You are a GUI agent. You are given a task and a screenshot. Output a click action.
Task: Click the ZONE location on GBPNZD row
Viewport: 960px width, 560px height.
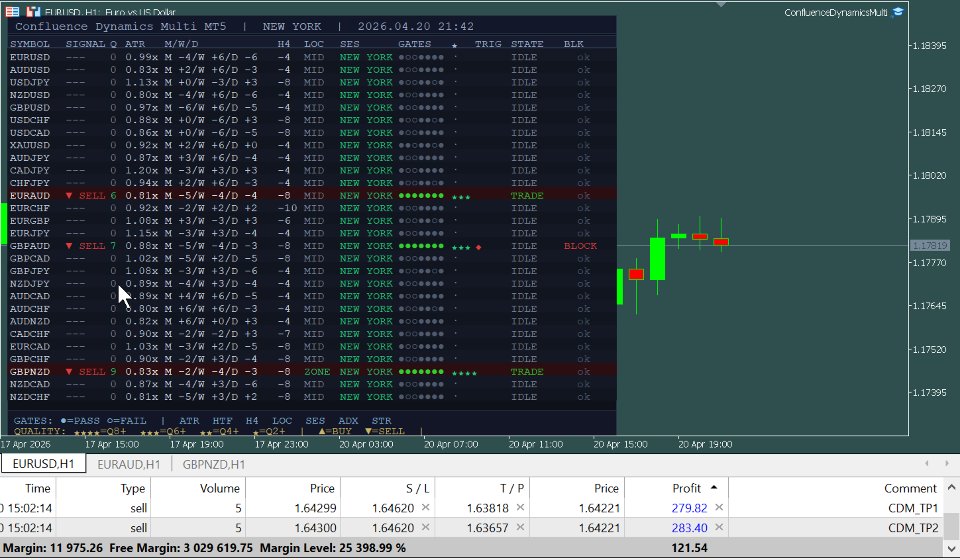point(317,371)
